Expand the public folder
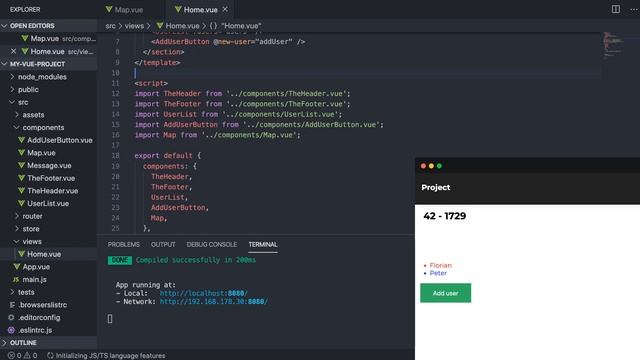The image size is (640, 360). point(12,89)
